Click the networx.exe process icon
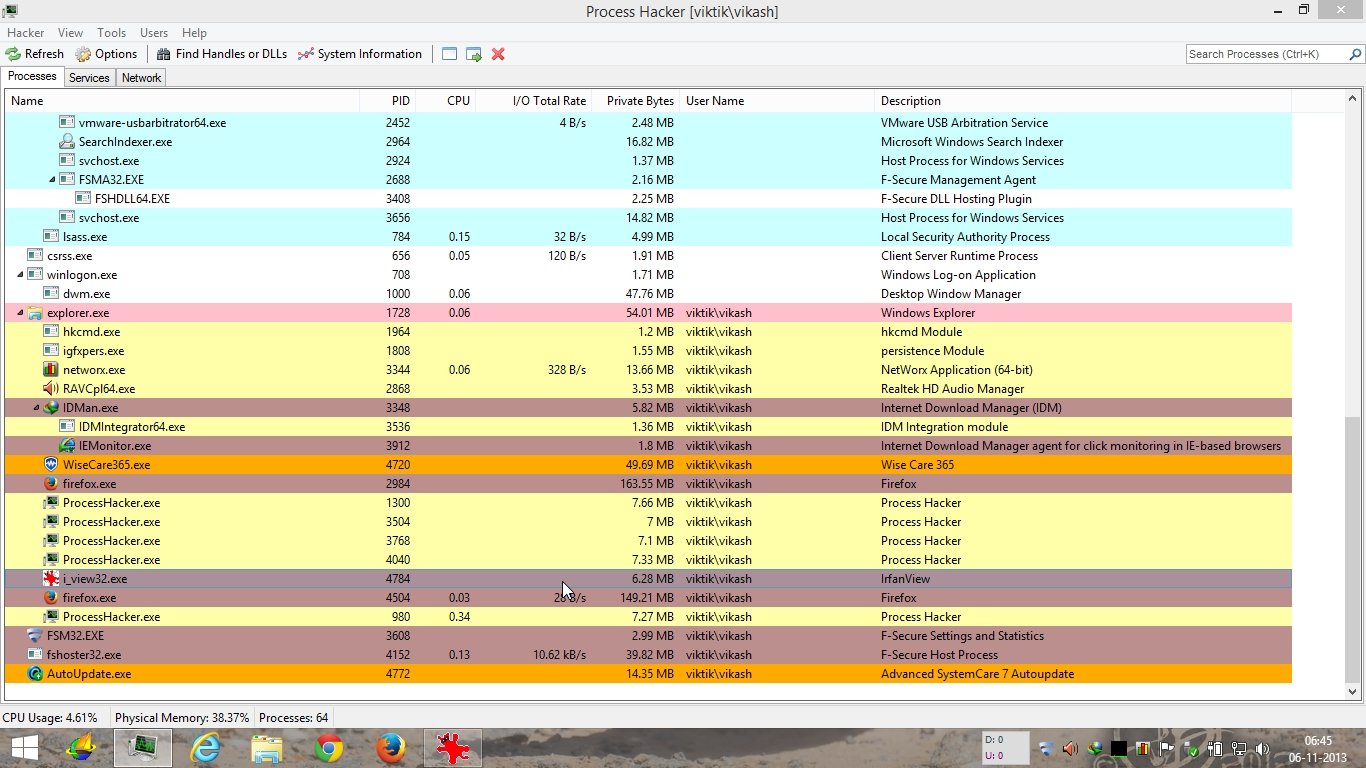Image resolution: width=1366 pixels, height=768 pixels. coord(51,370)
